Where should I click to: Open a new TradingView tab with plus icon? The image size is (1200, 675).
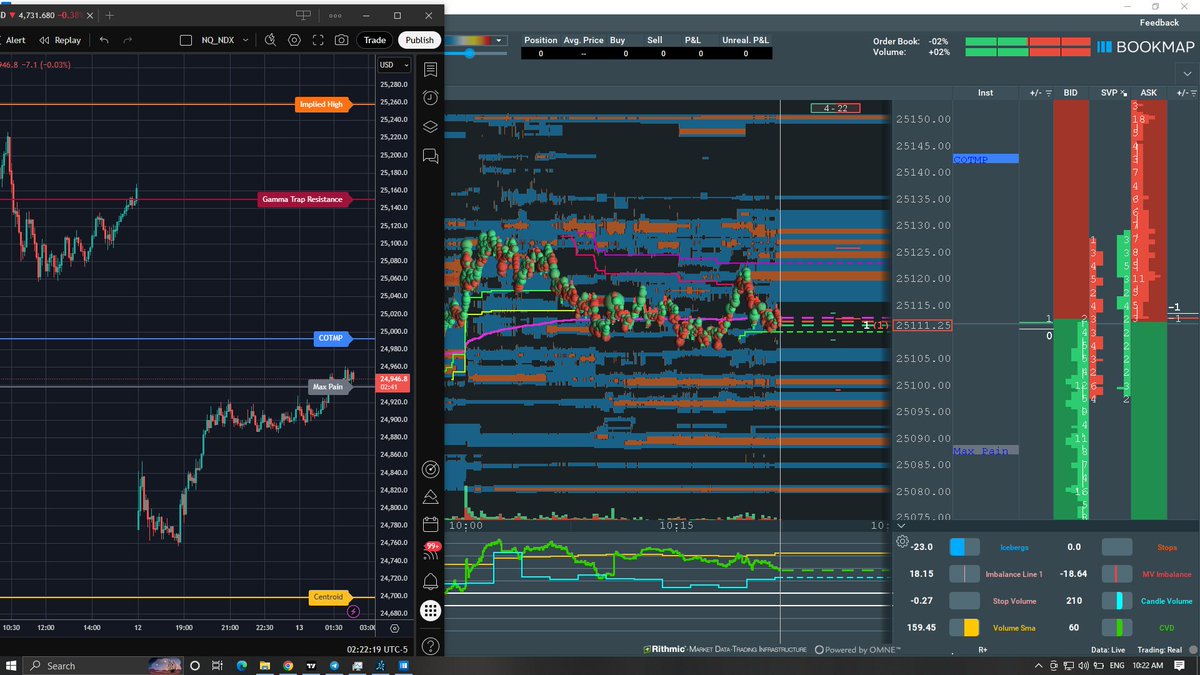(x=109, y=15)
